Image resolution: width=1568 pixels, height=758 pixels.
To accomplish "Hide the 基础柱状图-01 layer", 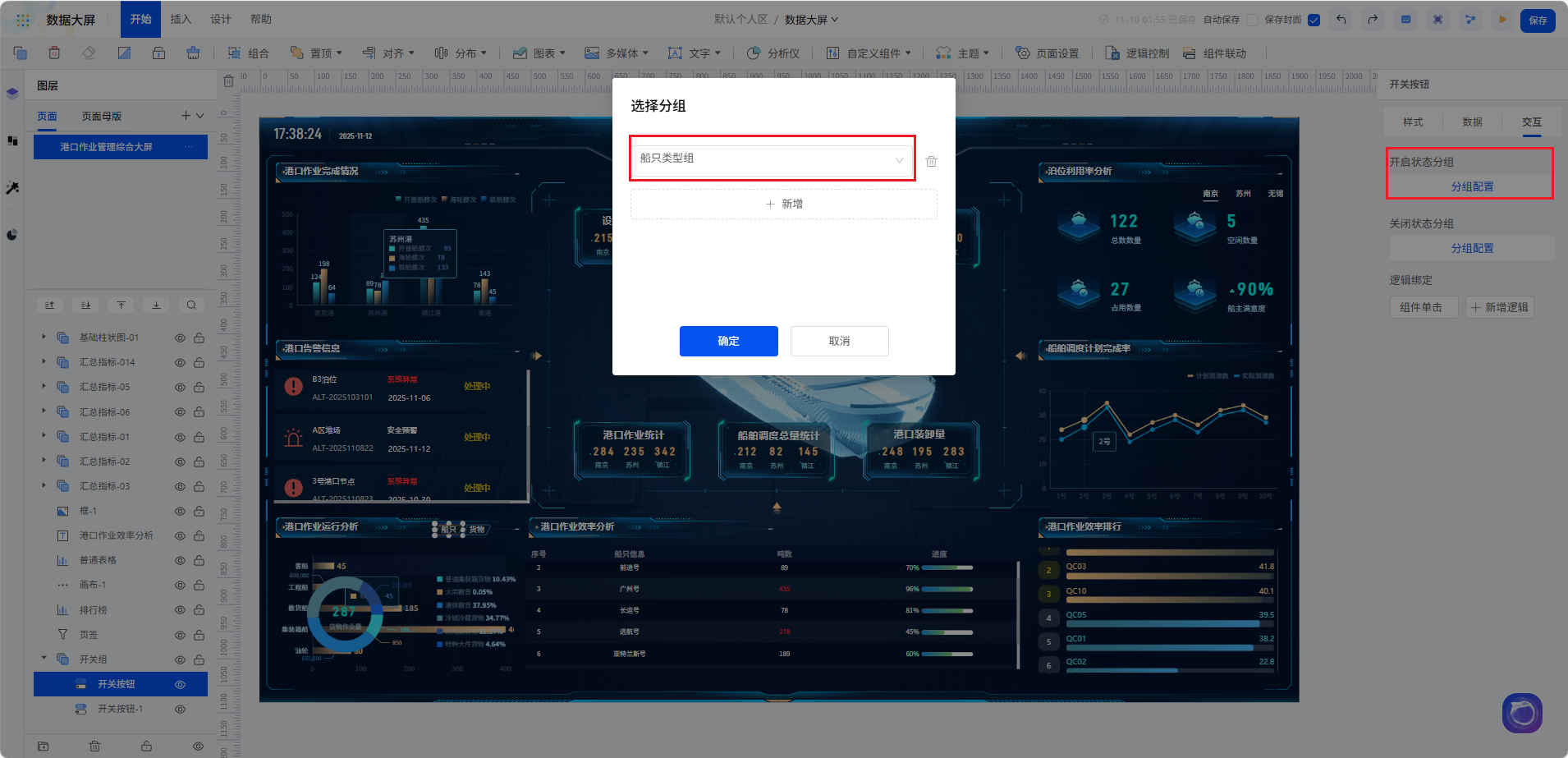I will click(180, 338).
